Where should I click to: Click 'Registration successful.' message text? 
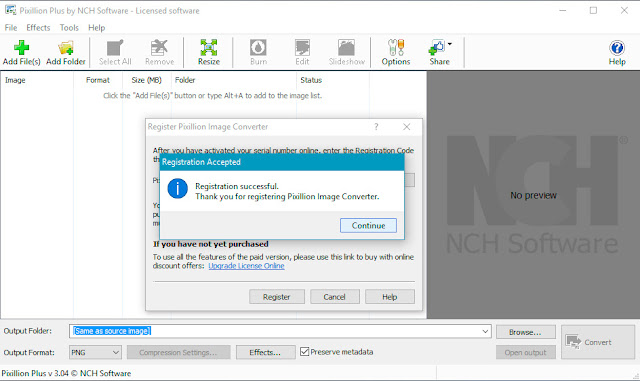coord(237,186)
